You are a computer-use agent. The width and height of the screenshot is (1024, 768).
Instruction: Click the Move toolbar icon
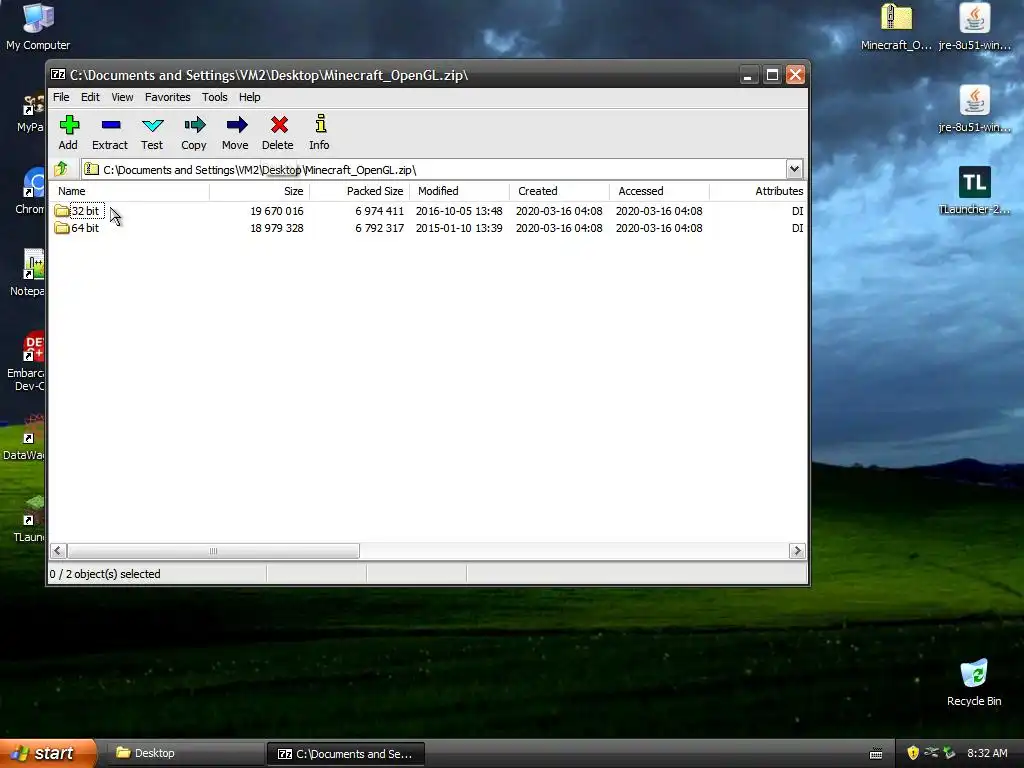click(x=236, y=125)
